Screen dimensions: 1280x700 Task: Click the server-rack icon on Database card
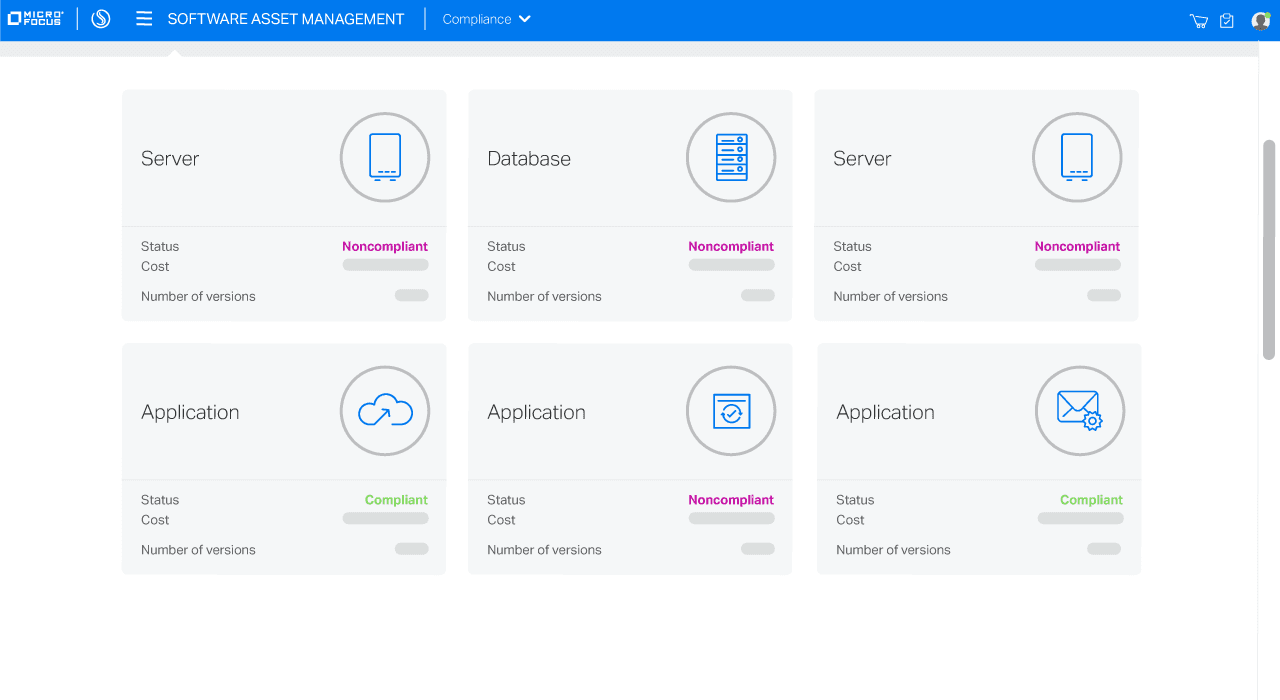(x=731, y=157)
